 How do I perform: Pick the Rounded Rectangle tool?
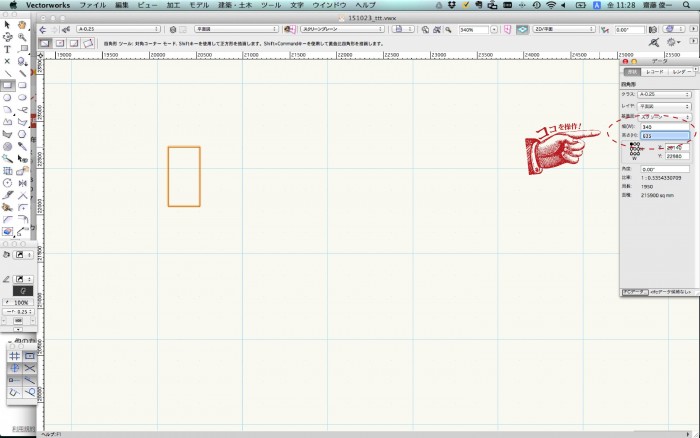pos(21,85)
